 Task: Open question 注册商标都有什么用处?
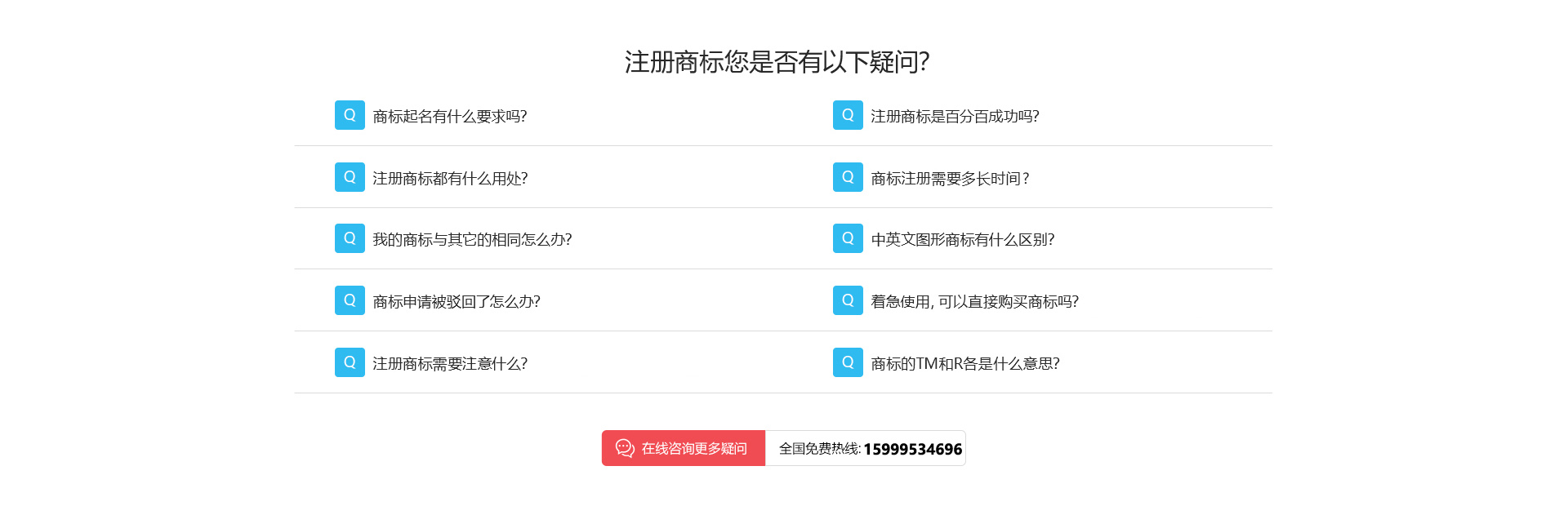click(x=450, y=179)
